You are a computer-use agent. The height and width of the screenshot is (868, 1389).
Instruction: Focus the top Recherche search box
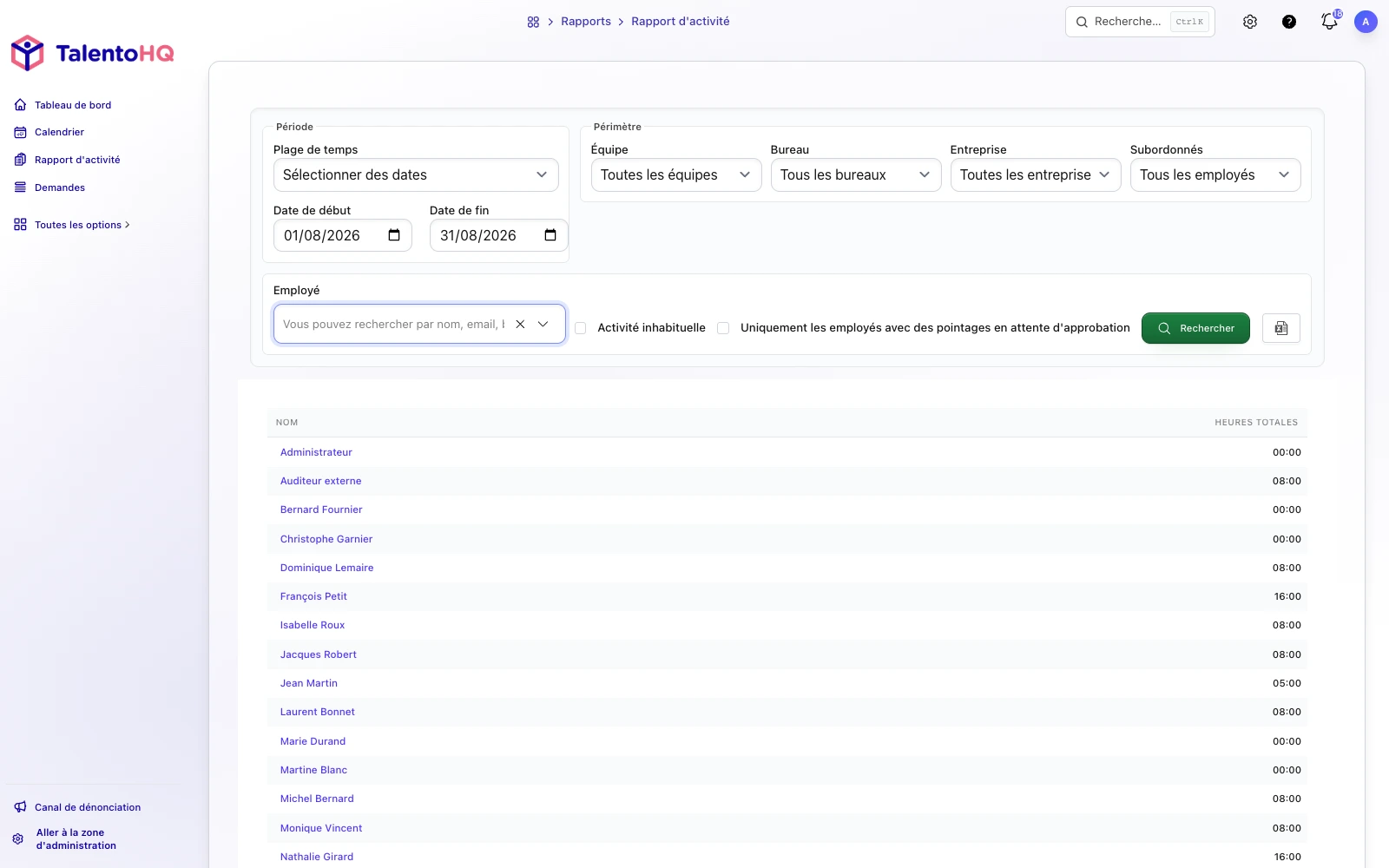pyautogui.click(x=1140, y=22)
